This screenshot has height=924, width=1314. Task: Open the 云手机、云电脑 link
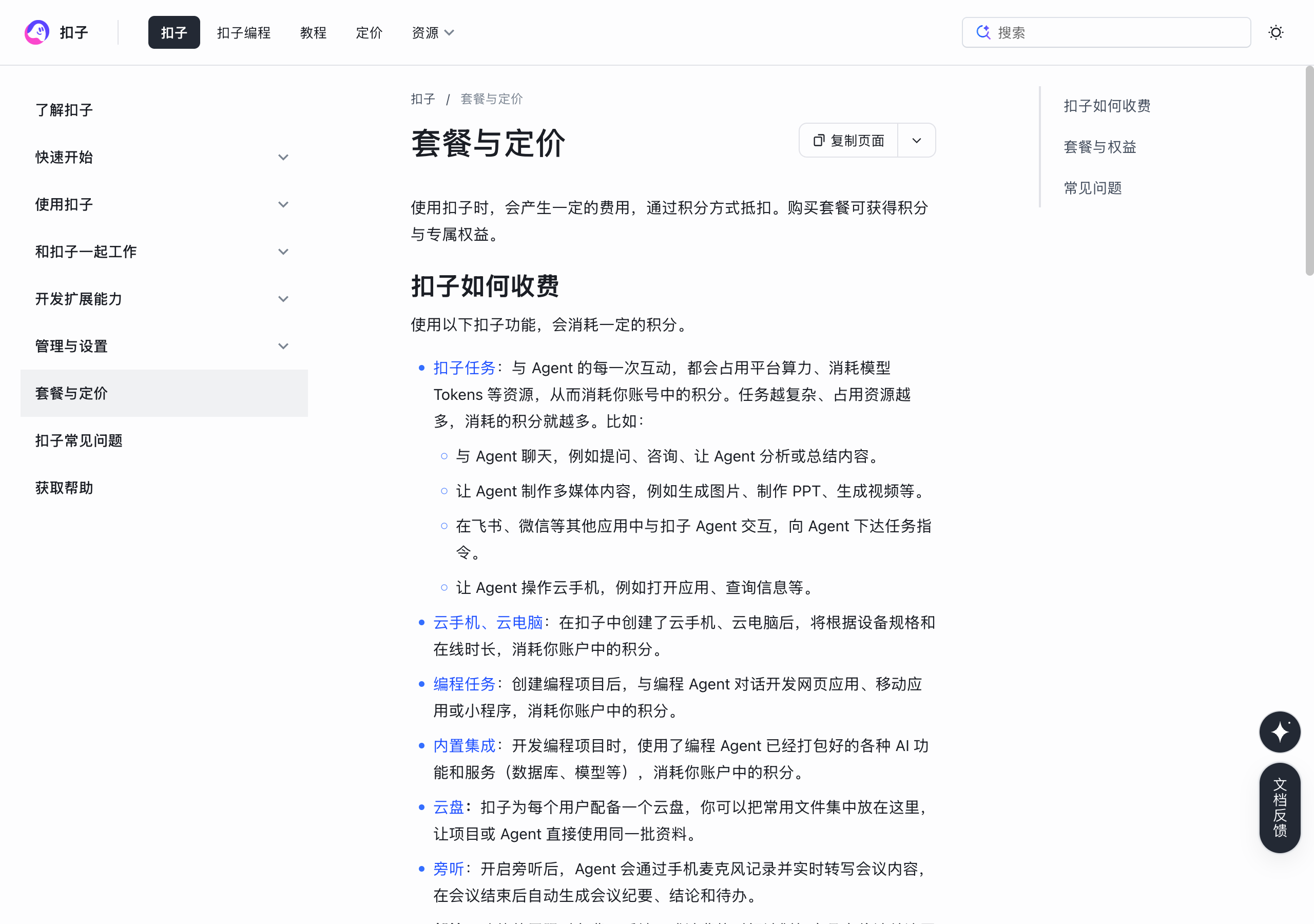(x=488, y=622)
